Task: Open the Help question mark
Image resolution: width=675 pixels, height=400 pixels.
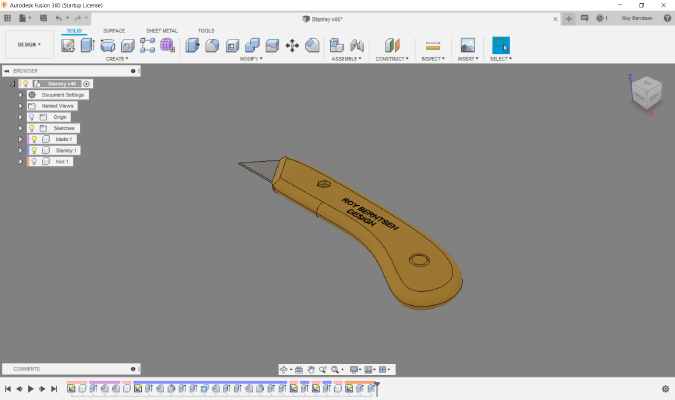Action: 667,18
